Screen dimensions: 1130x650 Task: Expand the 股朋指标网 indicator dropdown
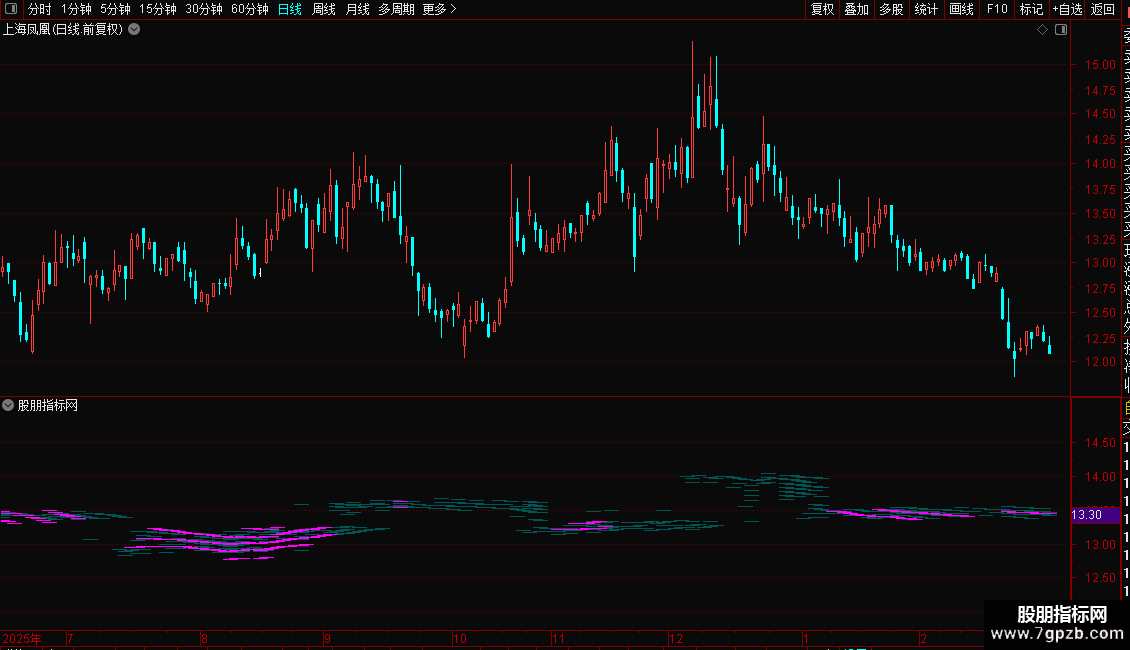click(x=8, y=405)
